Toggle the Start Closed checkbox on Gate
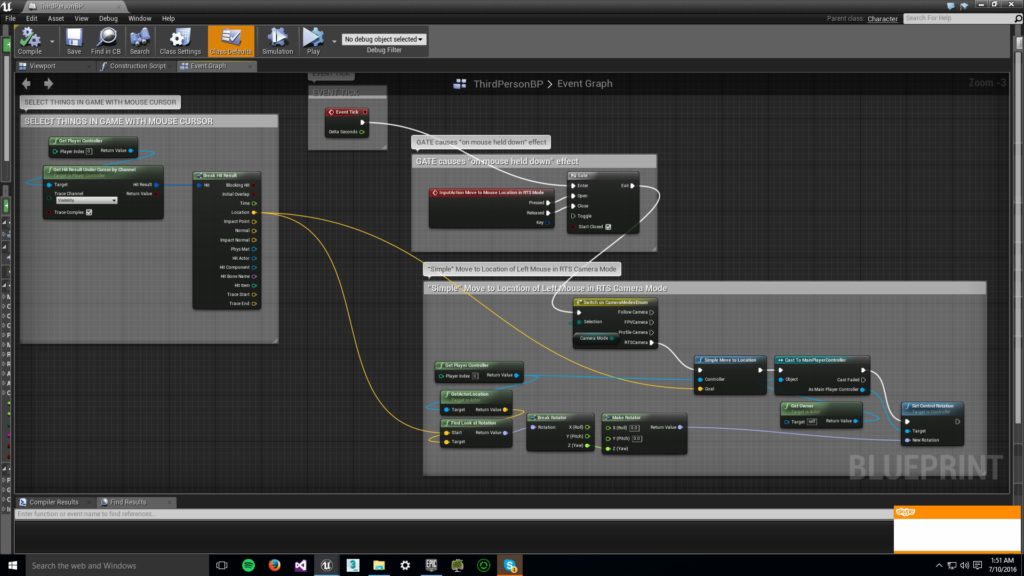This screenshot has height=576, width=1024. coord(608,227)
